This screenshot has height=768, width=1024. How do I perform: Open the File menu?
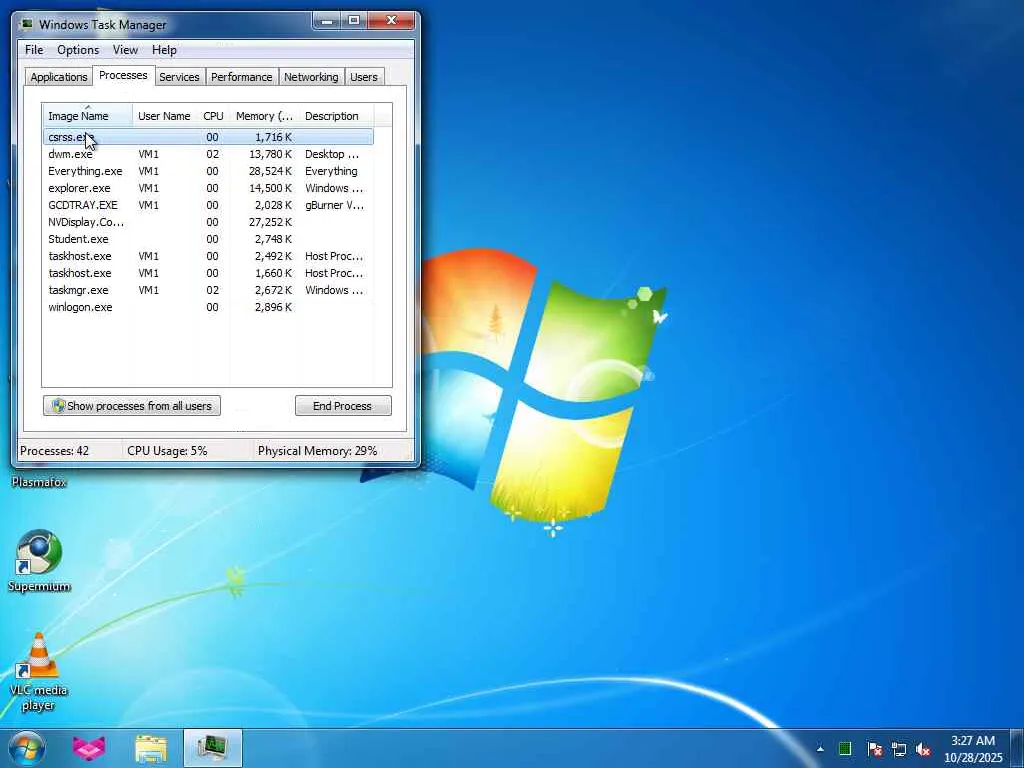34,50
